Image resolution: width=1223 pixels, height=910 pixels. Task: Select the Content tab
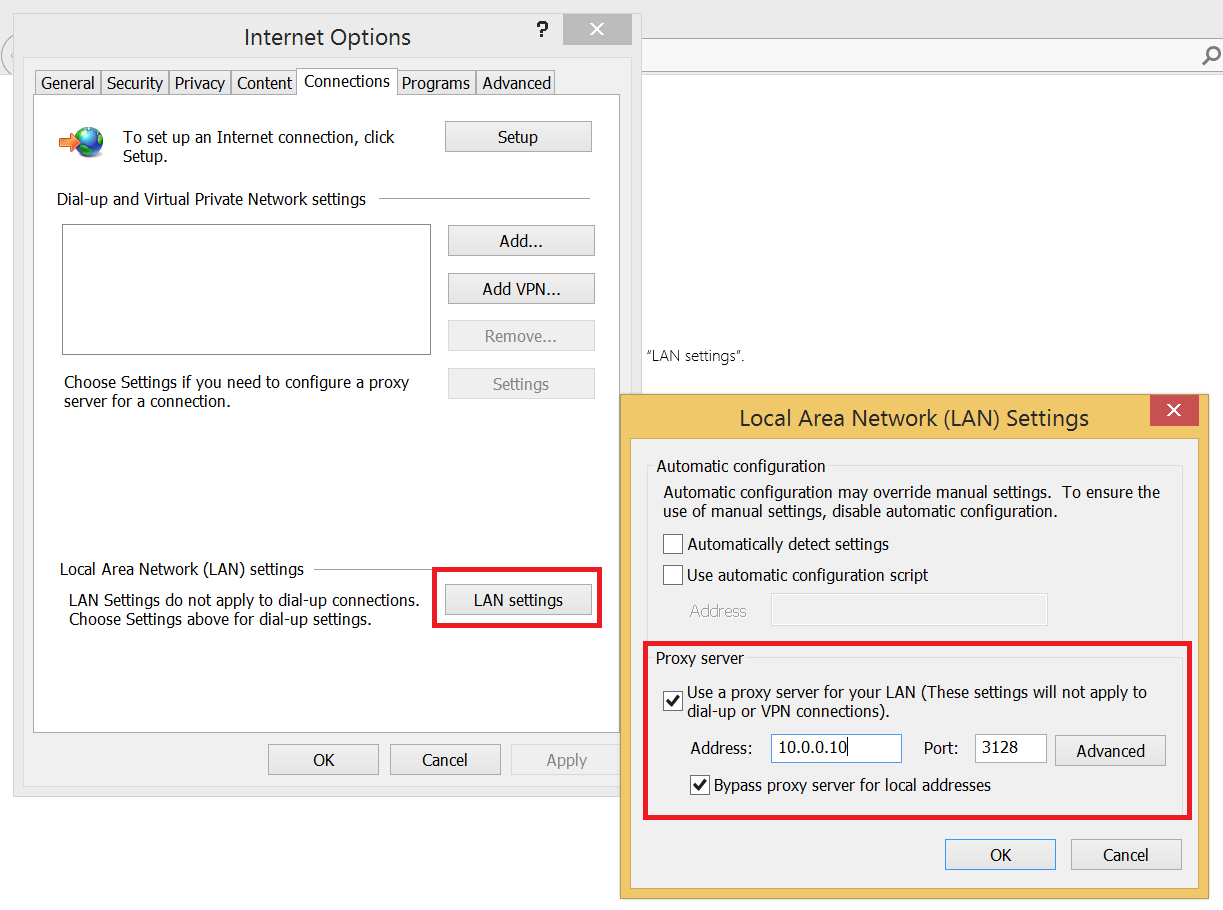[x=264, y=83]
